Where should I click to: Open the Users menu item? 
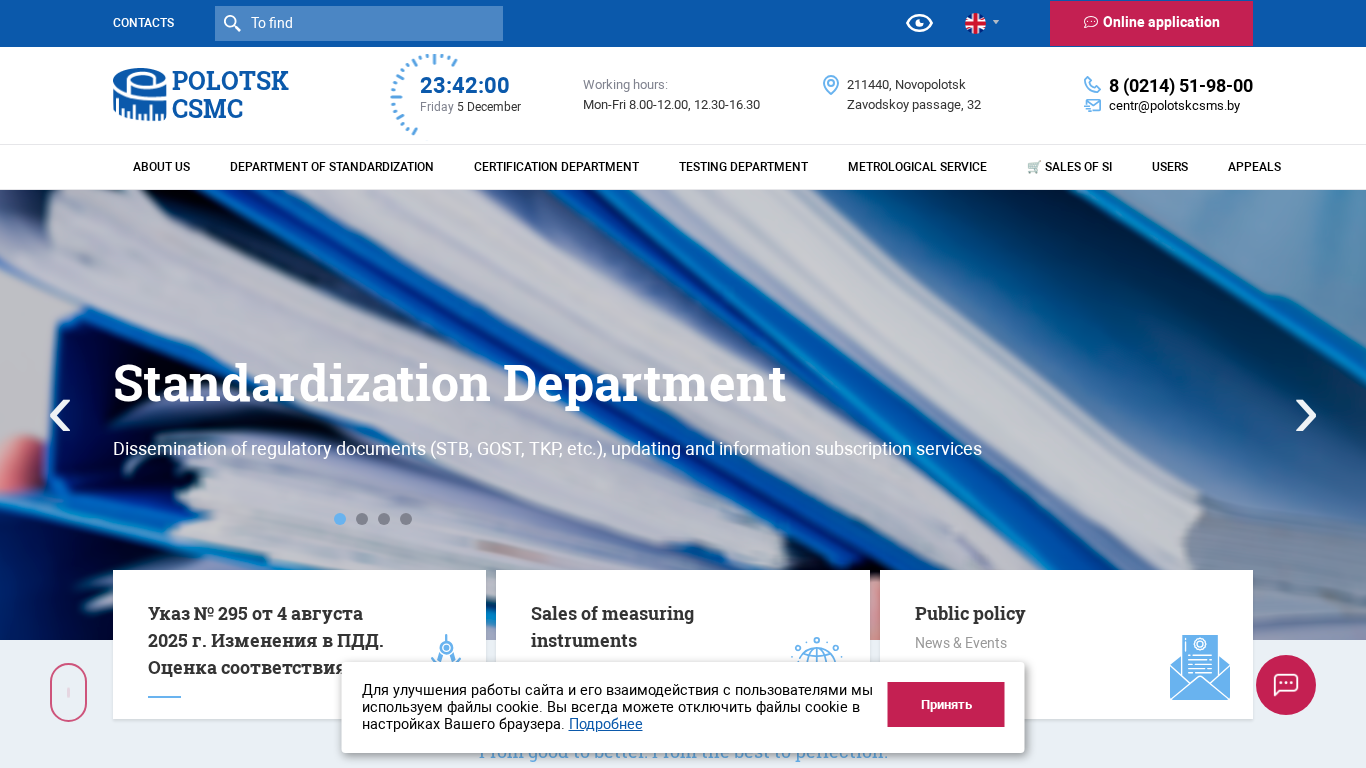[1170, 167]
